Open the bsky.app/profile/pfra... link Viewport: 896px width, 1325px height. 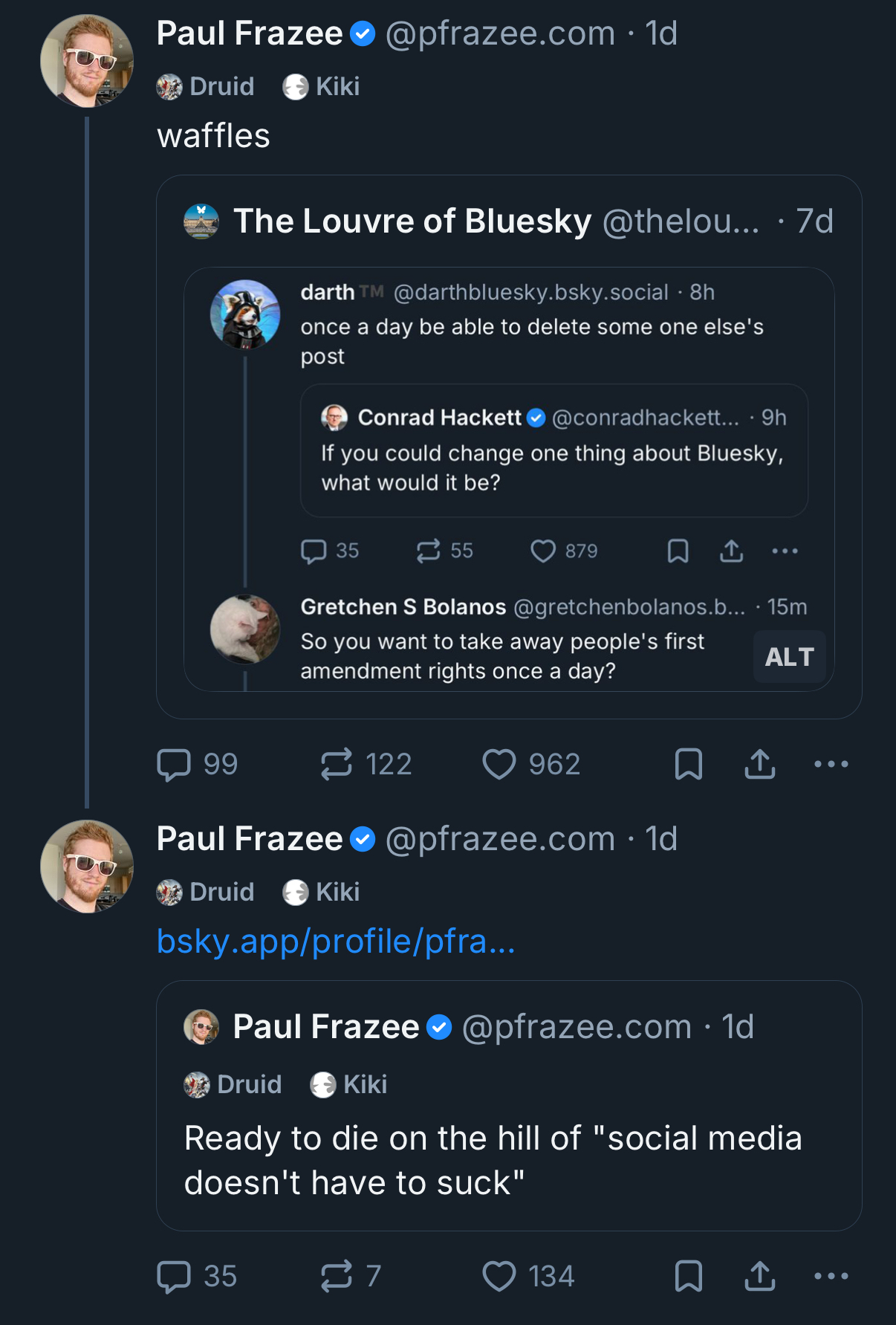(x=336, y=942)
